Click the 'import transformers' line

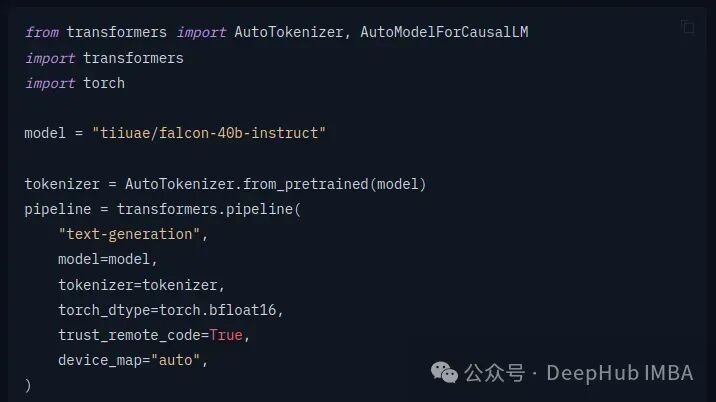pos(105,58)
